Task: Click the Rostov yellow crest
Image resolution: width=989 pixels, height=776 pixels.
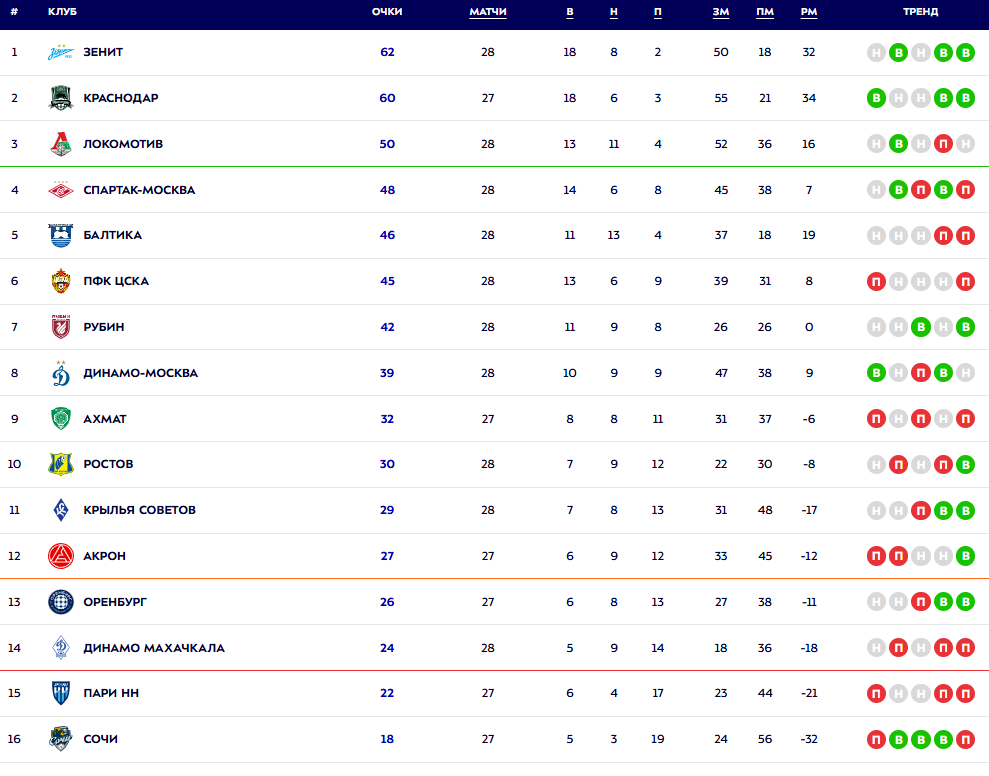Action: pyautogui.click(x=61, y=464)
